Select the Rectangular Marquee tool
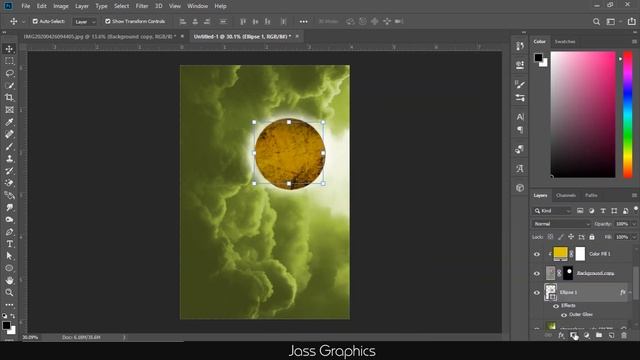Image resolution: width=640 pixels, height=360 pixels. 9,61
